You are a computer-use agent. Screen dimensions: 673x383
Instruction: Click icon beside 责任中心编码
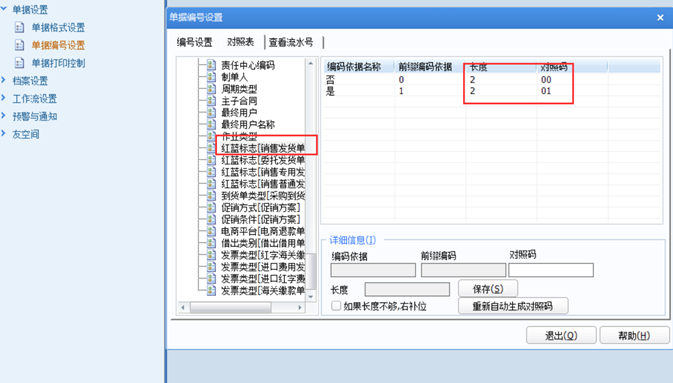click(211, 65)
